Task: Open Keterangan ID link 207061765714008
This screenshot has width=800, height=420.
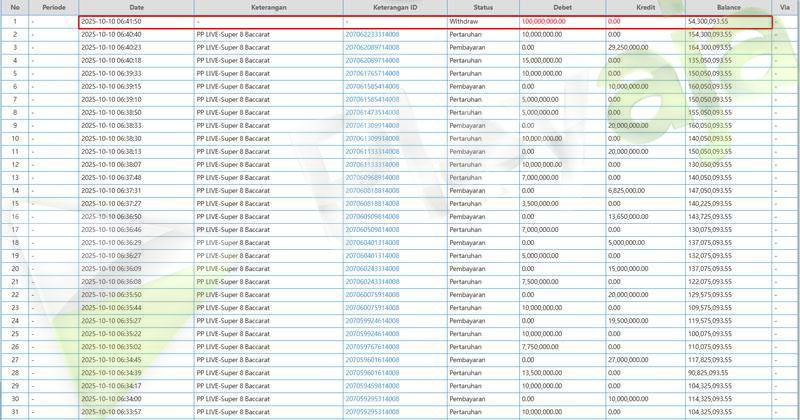Action: click(371, 73)
